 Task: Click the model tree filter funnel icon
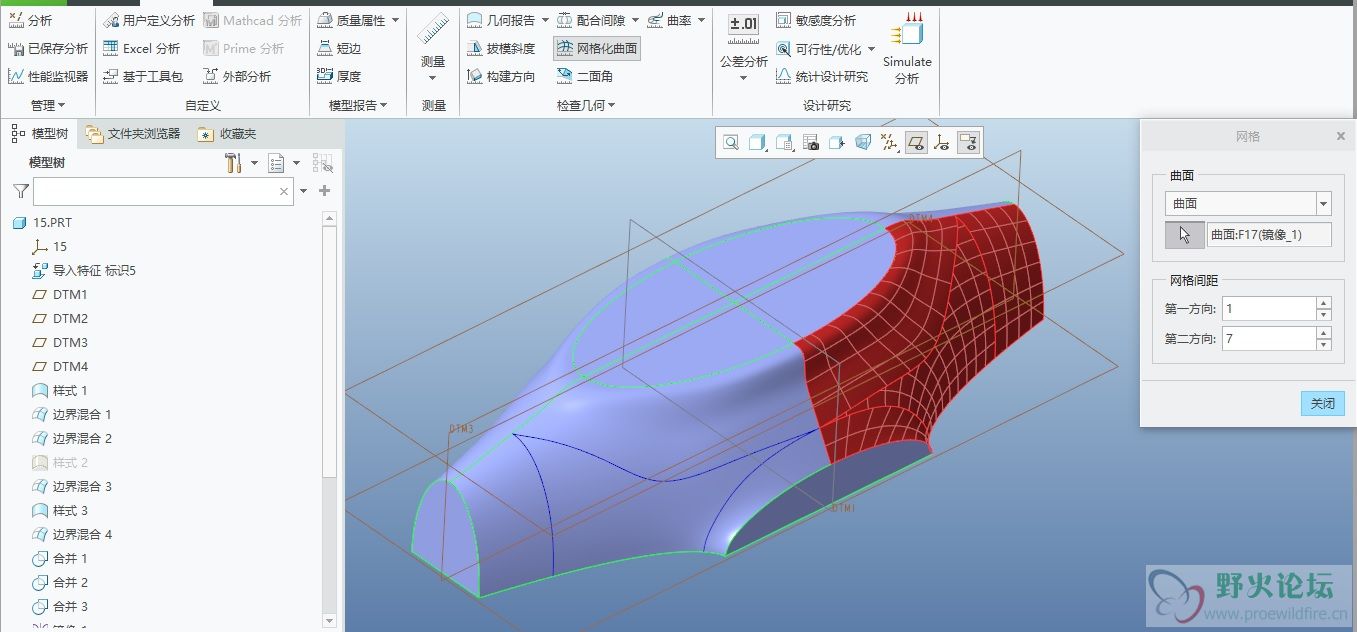(x=20, y=191)
